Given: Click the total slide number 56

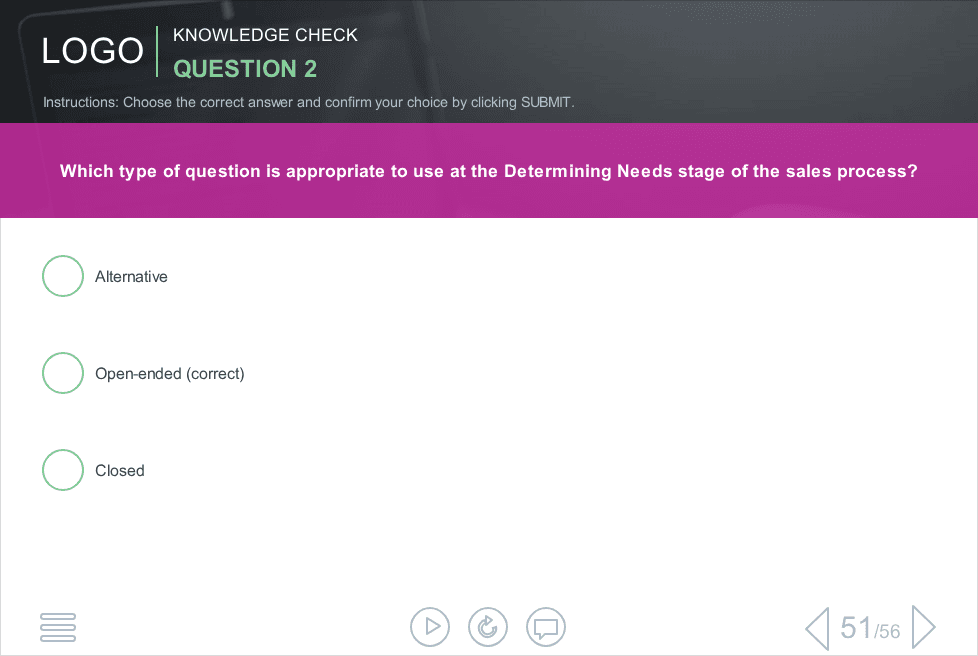Looking at the screenshot, I should coord(888,632).
